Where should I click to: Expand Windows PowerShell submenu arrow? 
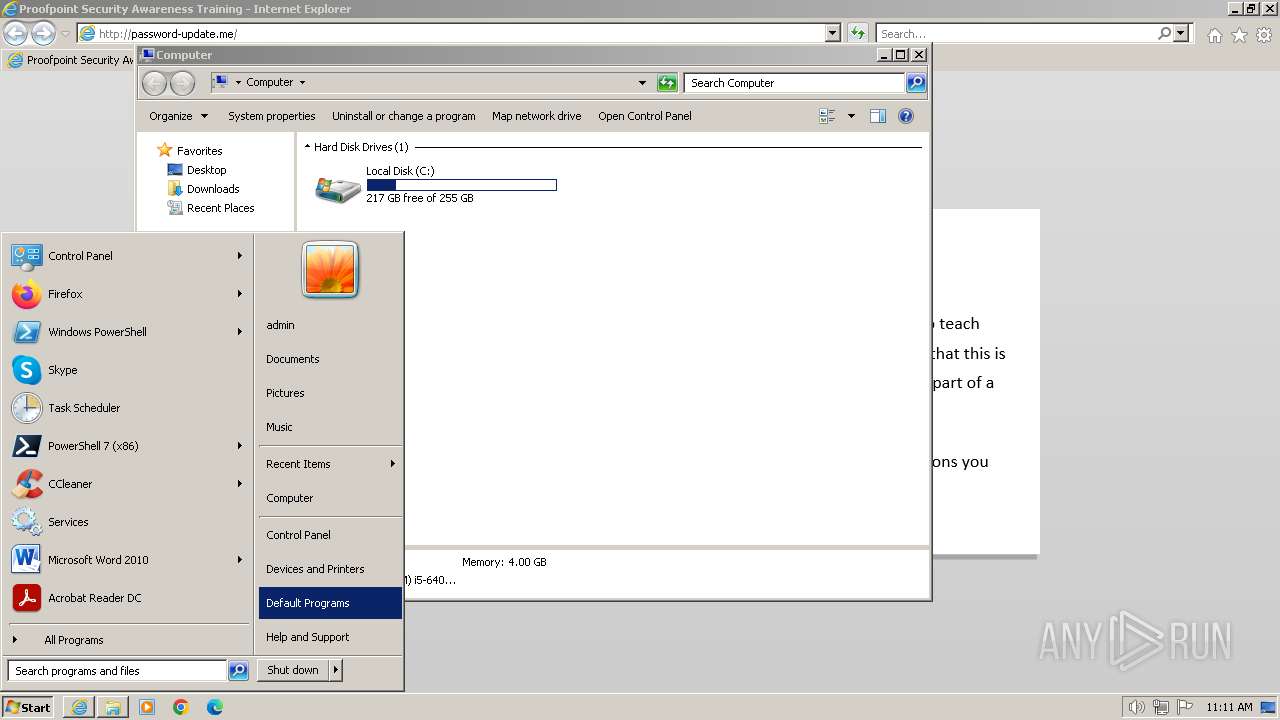point(240,332)
